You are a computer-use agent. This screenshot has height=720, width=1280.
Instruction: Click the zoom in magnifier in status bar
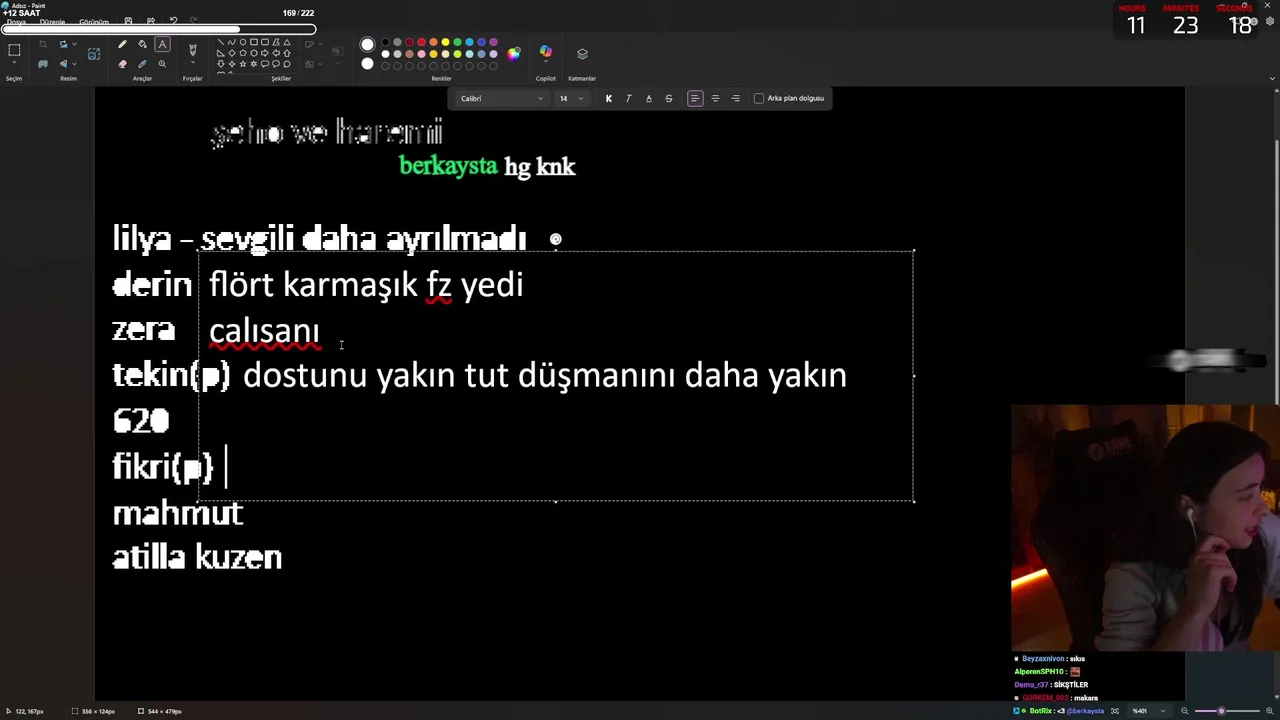tap(1269, 711)
